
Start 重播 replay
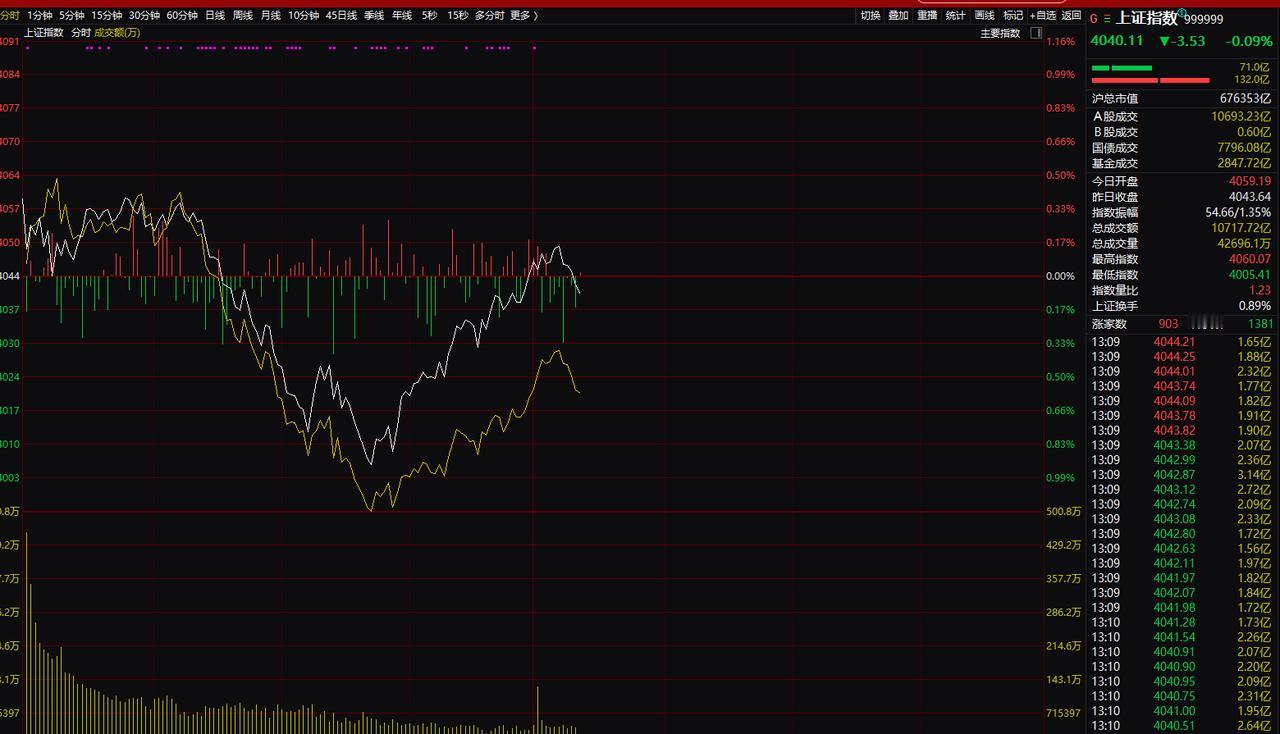coord(928,15)
